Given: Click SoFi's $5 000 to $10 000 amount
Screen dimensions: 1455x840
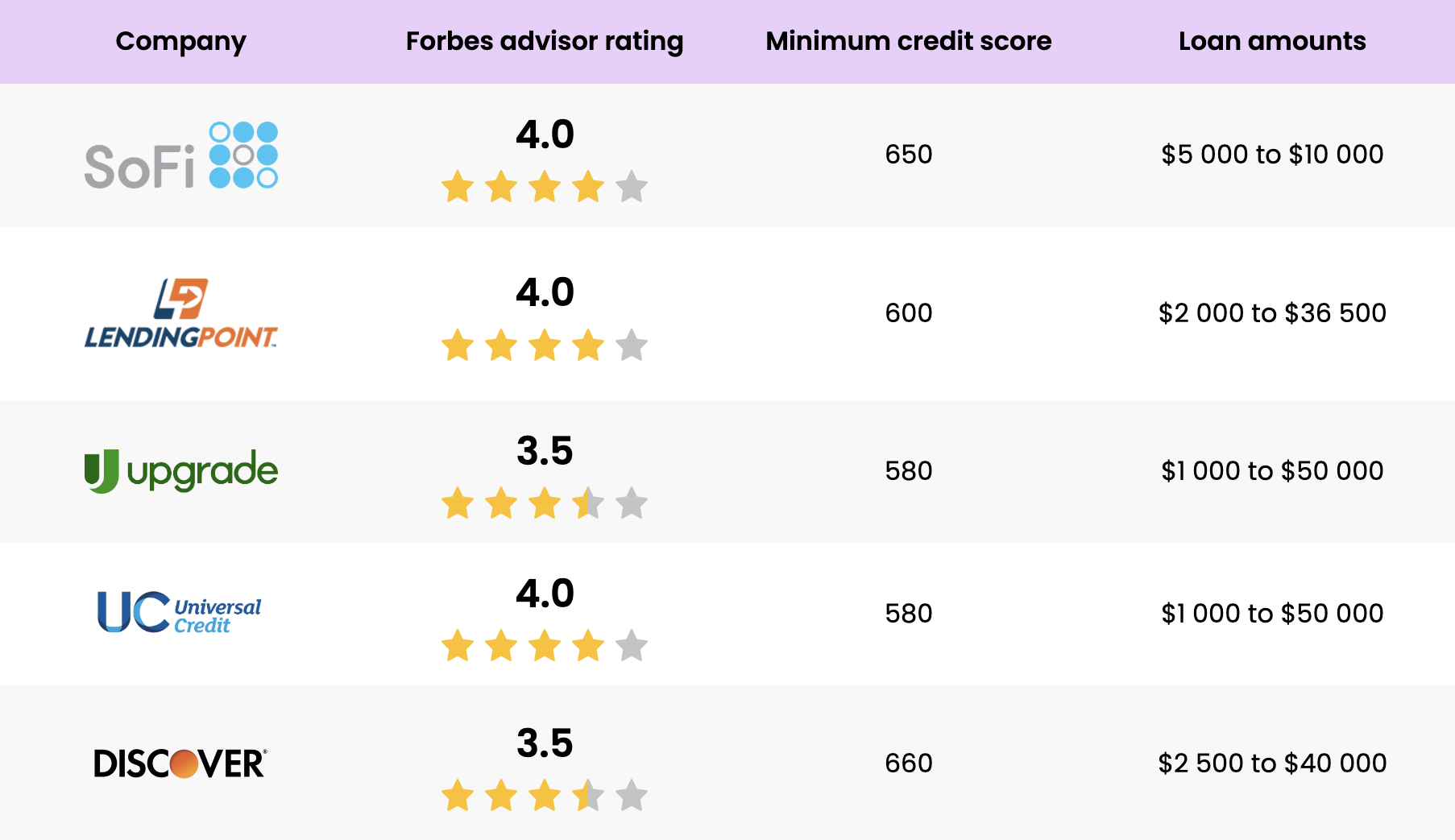Looking at the screenshot, I should (1272, 154).
